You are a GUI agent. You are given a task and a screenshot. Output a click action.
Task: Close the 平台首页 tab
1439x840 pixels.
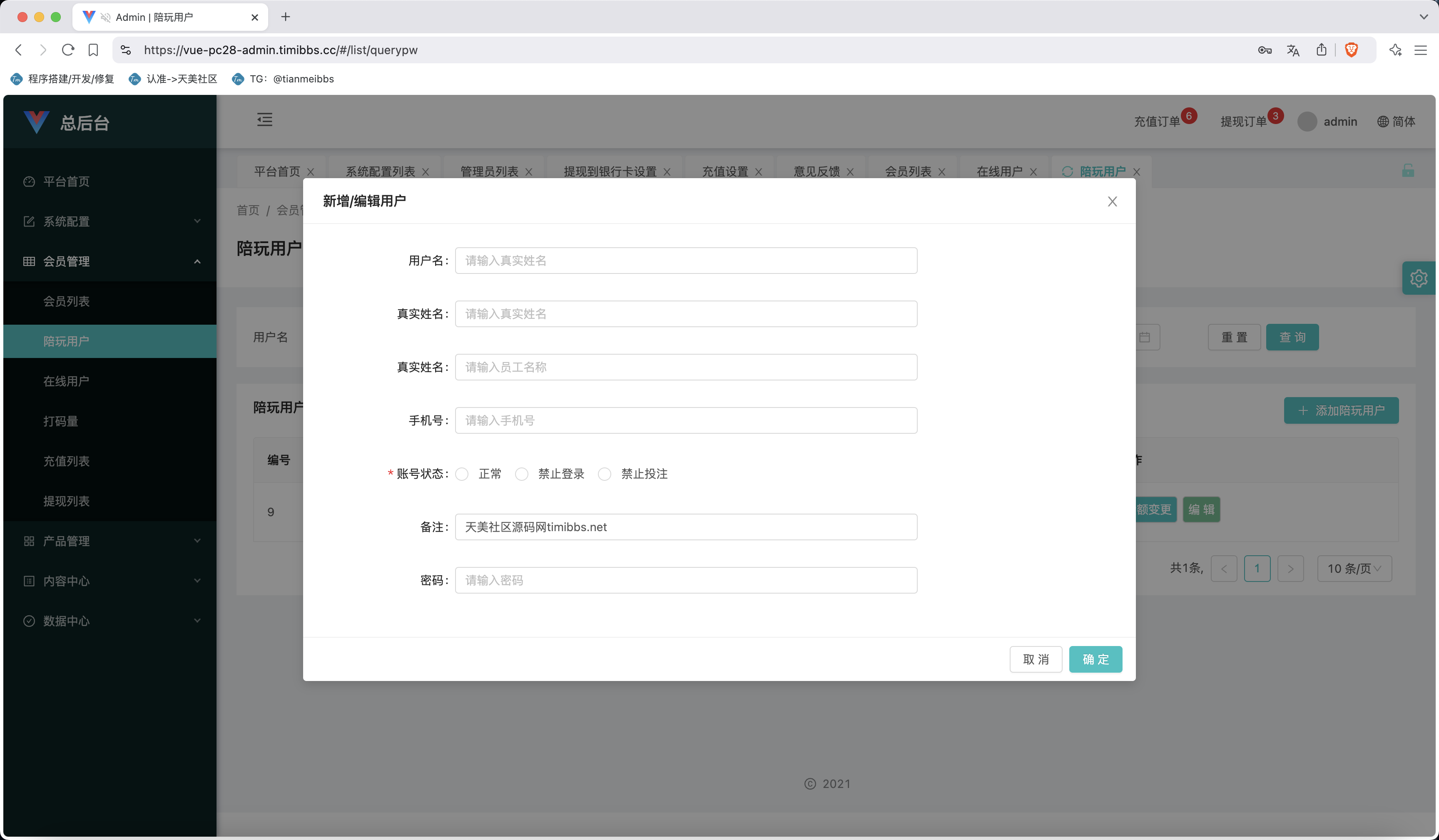[311, 172]
